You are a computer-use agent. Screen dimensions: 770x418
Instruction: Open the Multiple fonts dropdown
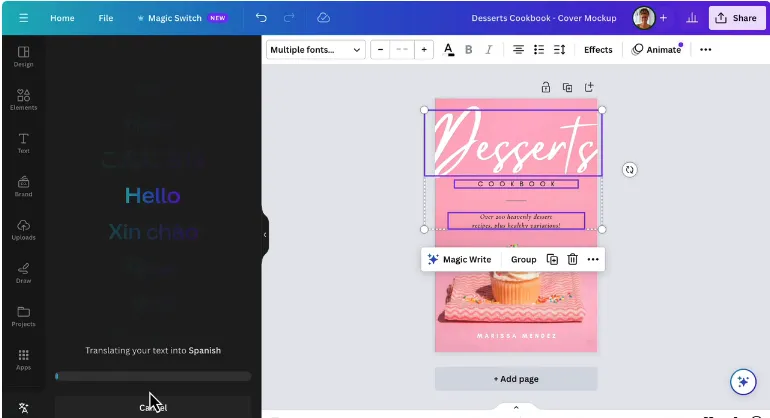(316, 50)
